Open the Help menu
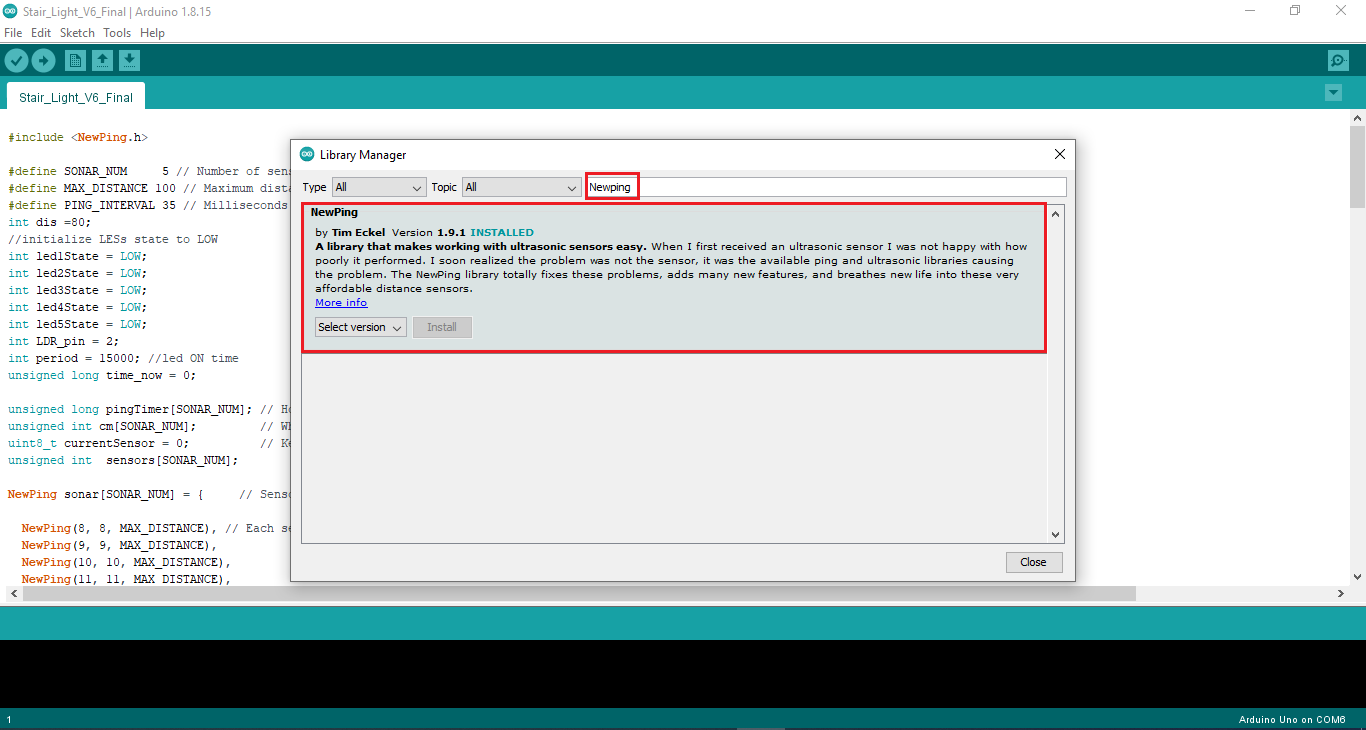 pyautogui.click(x=152, y=33)
